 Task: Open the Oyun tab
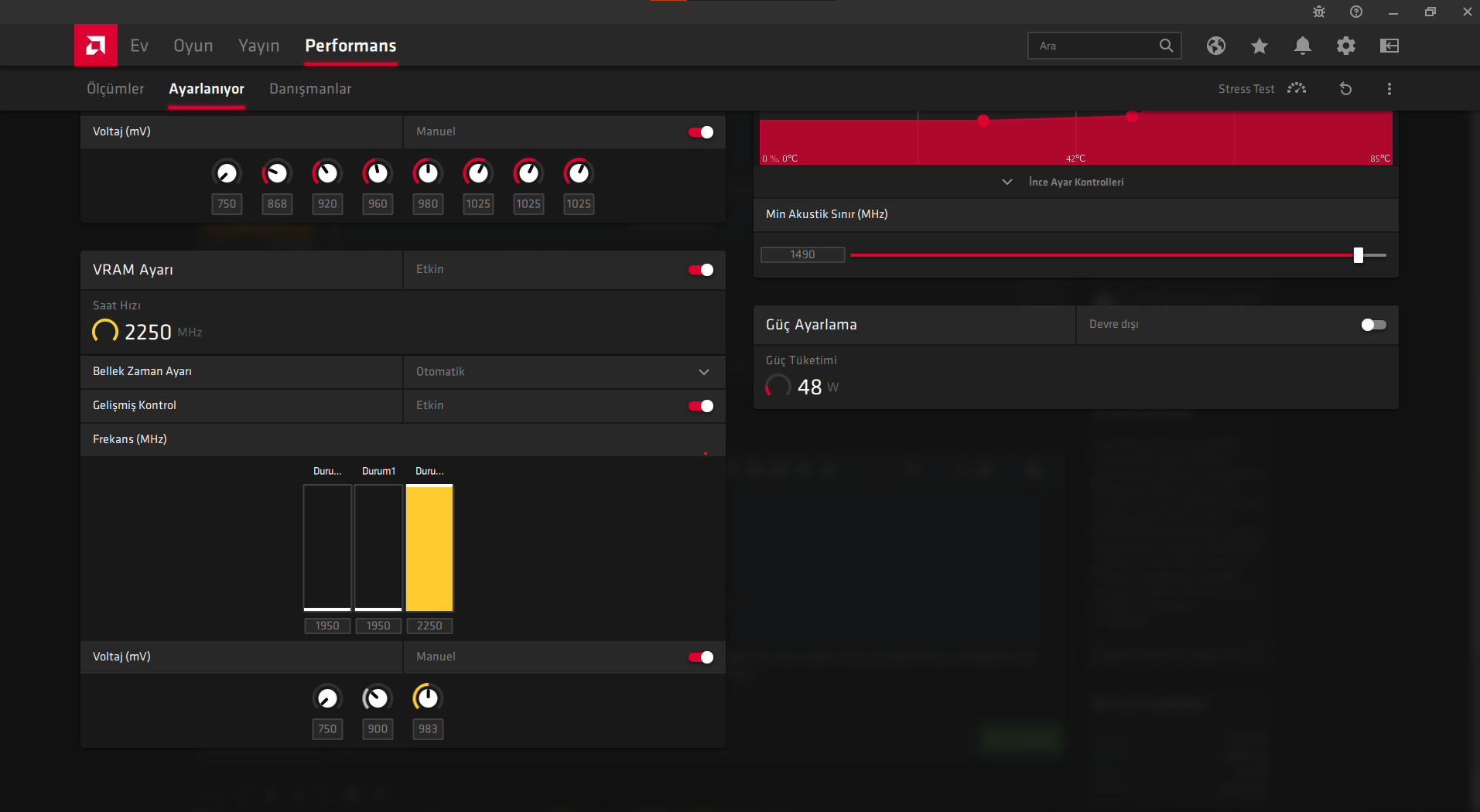tap(193, 46)
